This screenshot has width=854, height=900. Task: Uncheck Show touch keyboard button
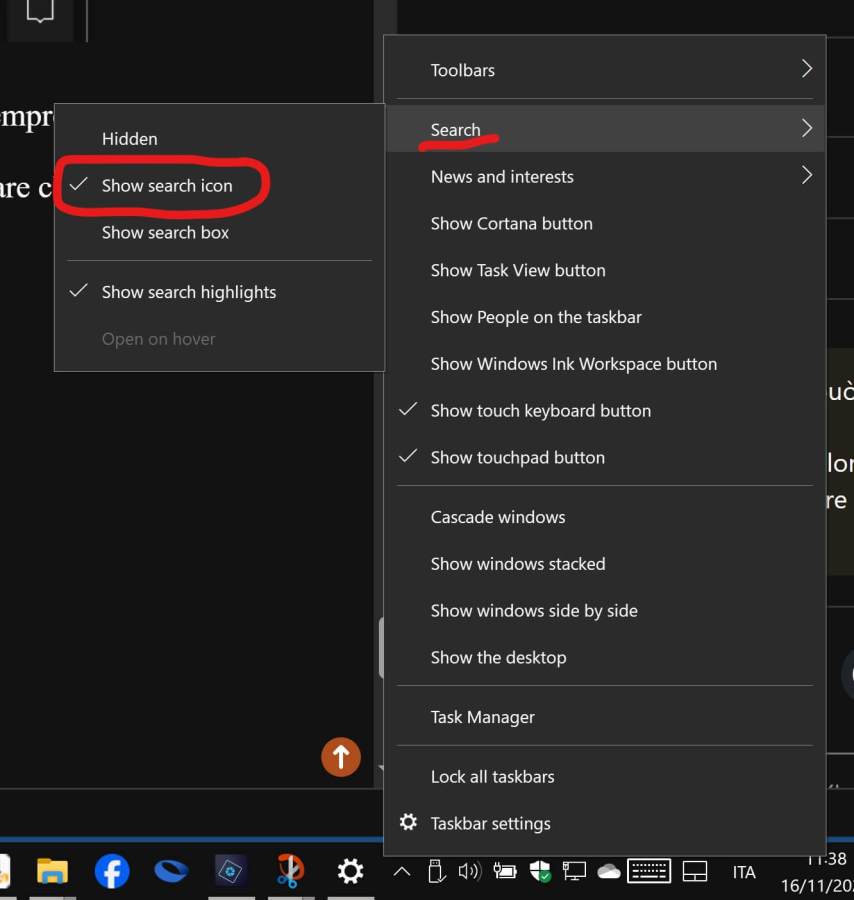coord(540,411)
